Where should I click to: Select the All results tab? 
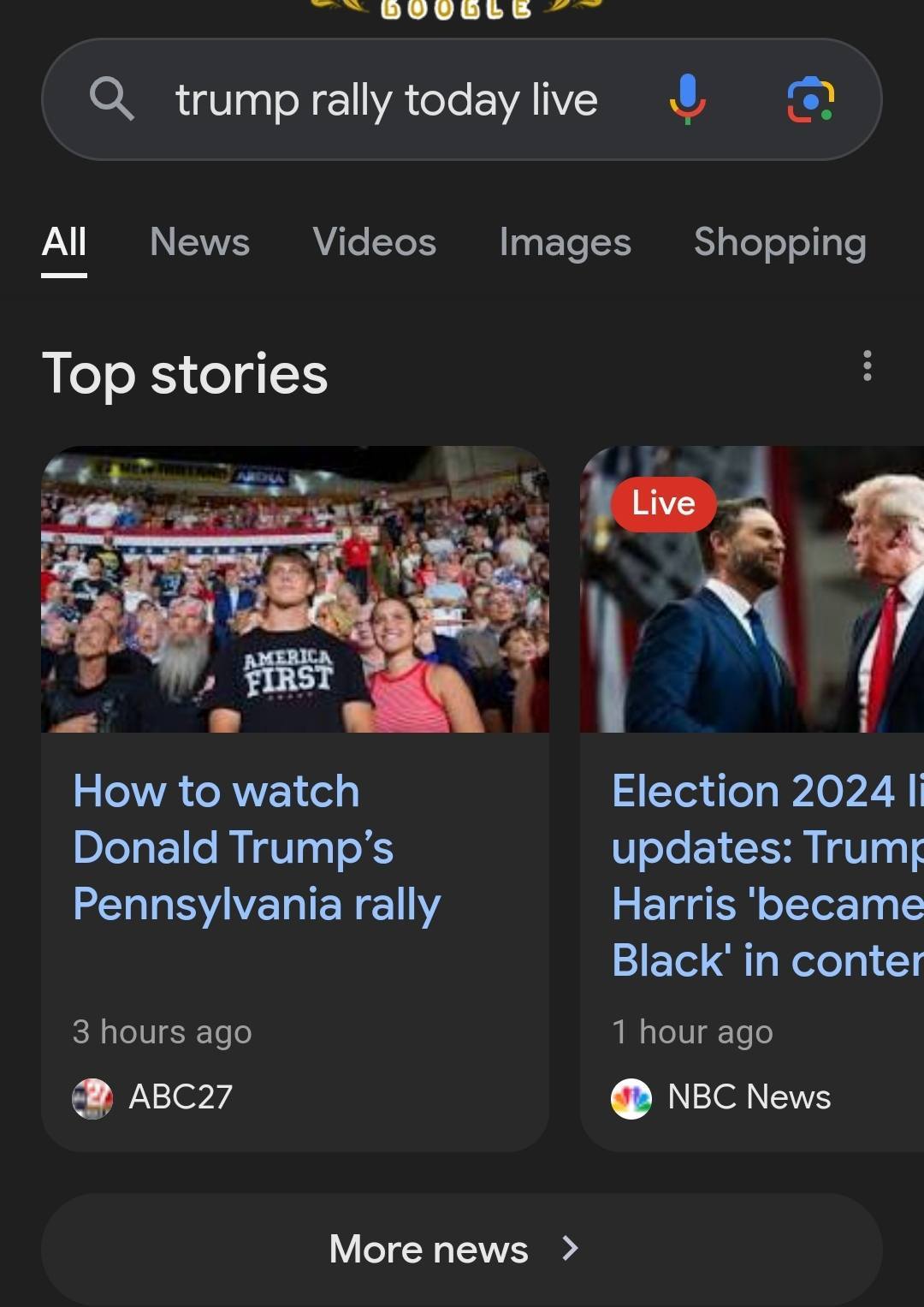(x=64, y=242)
